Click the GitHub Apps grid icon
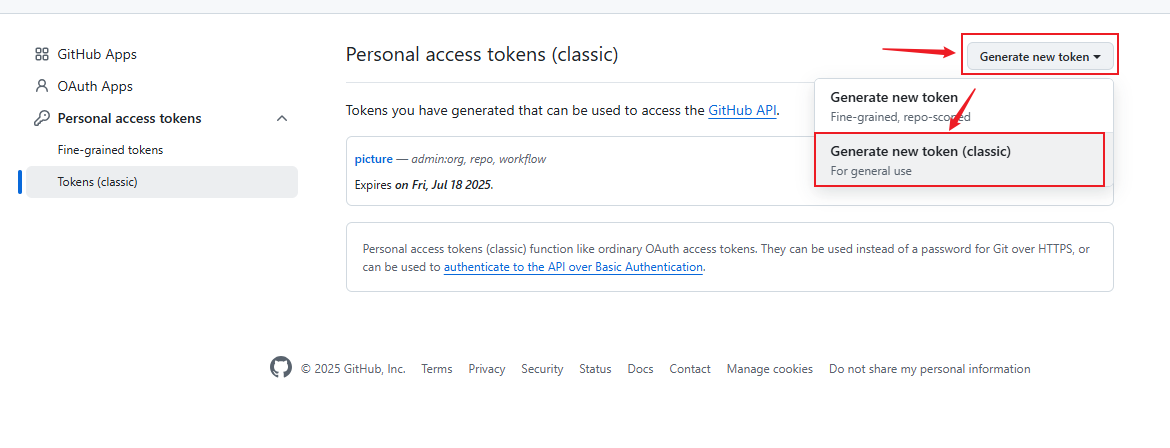The height and width of the screenshot is (448, 1170). (x=42, y=55)
